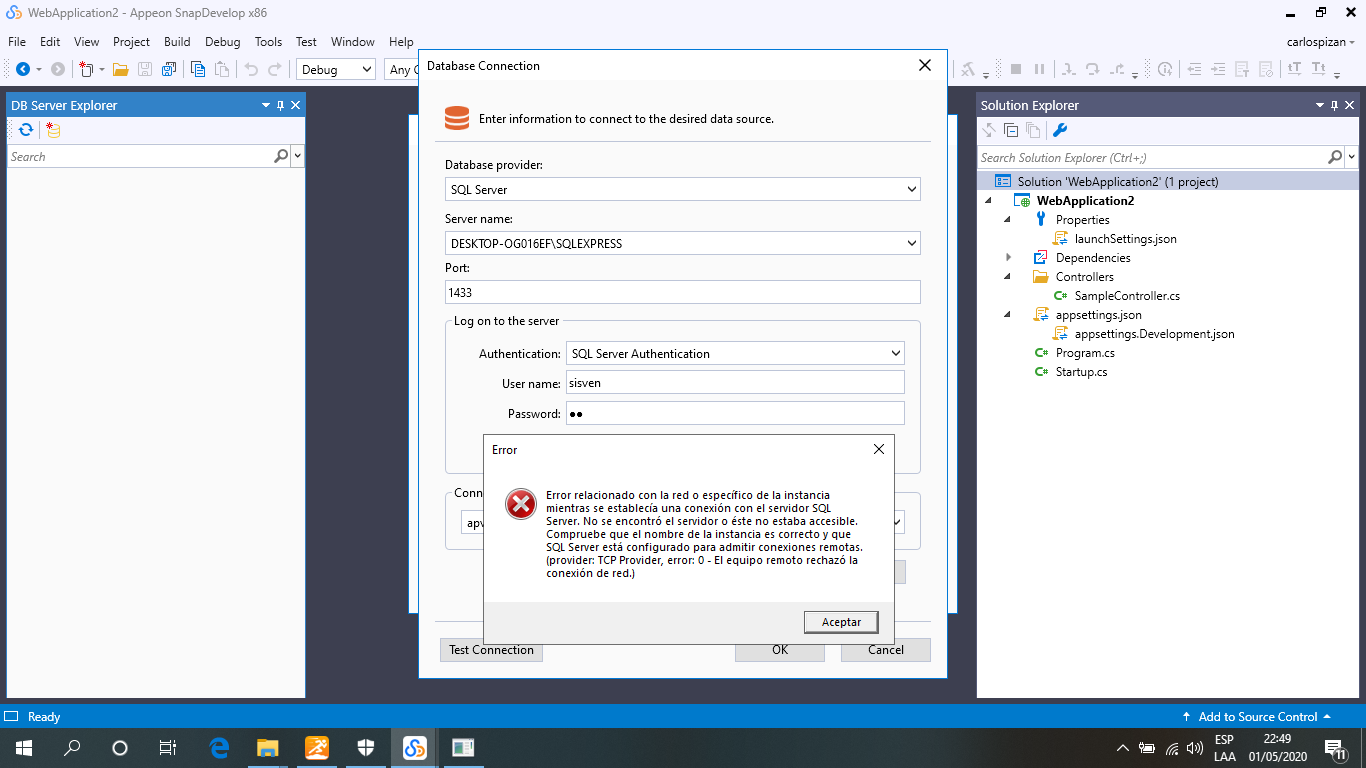The width and height of the screenshot is (1366, 768).
Task: Pin the DB Server Explorer panel
Action: tap(281, 105)
